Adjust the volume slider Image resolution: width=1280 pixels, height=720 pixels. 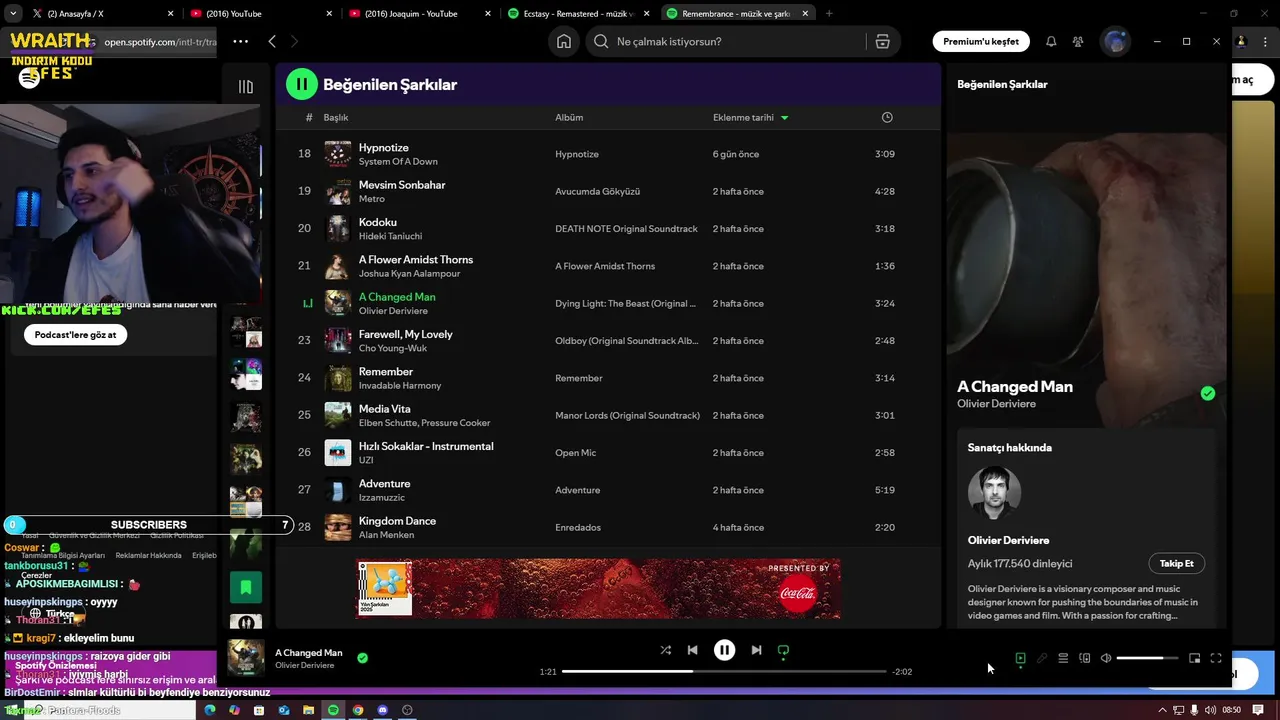[1146, 658]
